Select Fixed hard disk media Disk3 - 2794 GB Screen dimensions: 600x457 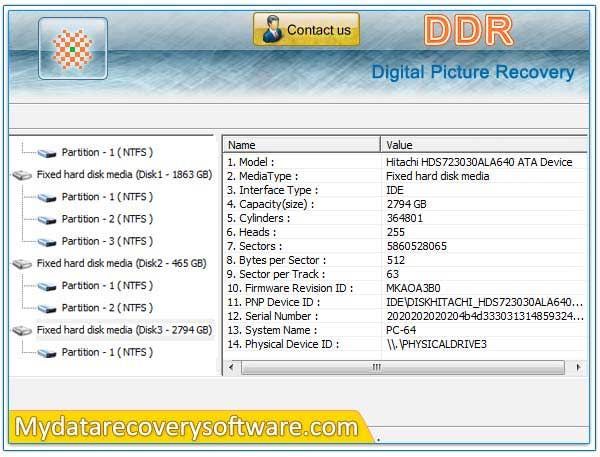pos(123,330)
